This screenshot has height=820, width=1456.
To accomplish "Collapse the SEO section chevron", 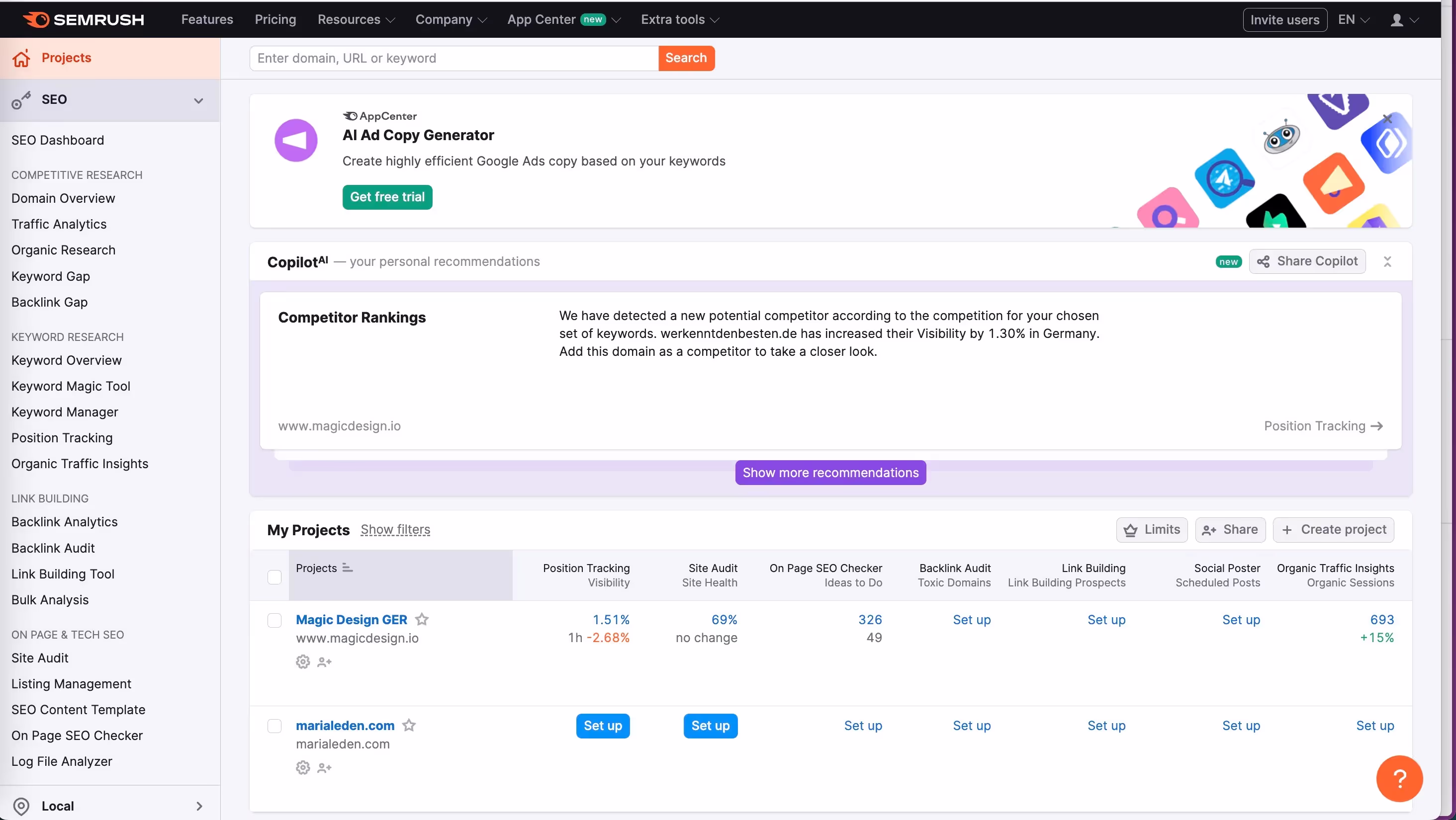I will (x=198, y=100).
